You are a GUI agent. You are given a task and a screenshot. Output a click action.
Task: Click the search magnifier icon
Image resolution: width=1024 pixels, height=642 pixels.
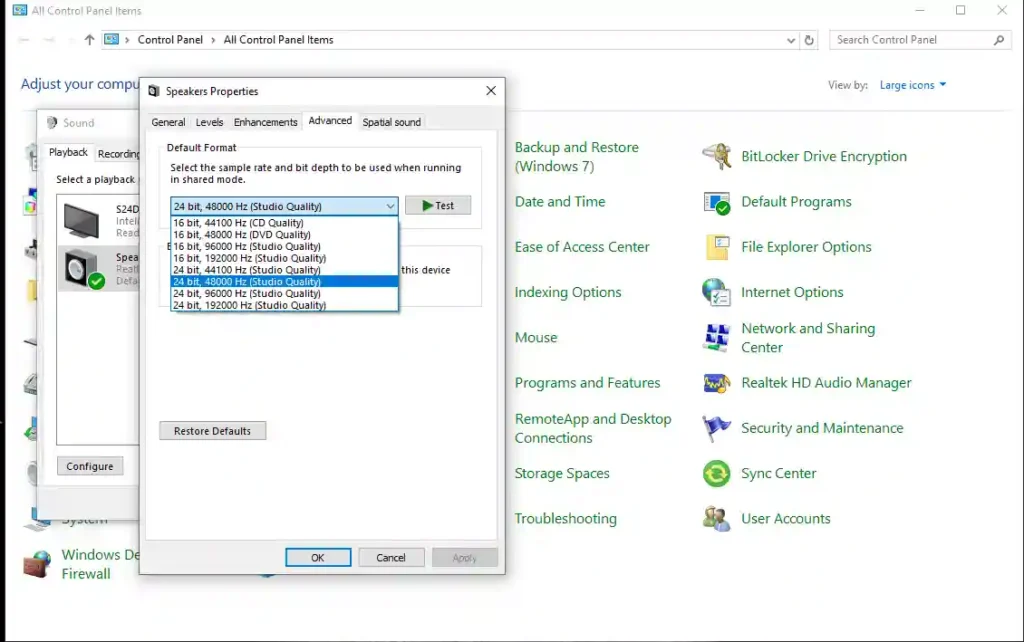[999, 40]
